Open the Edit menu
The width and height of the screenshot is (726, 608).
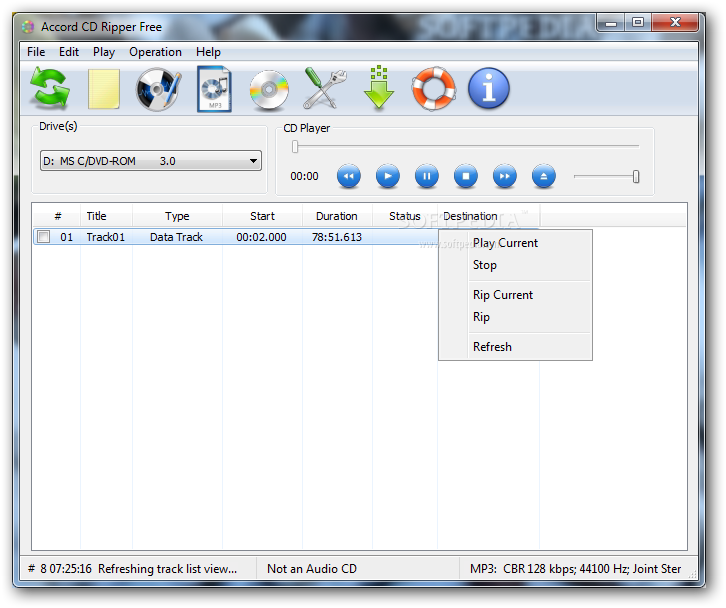(x=69, y=52)
